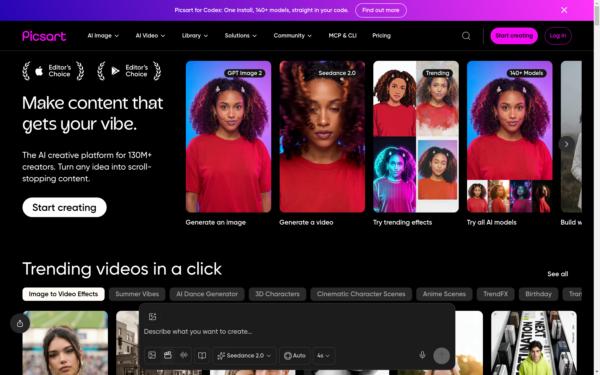Click the share icon at left edge

[20, 324]
